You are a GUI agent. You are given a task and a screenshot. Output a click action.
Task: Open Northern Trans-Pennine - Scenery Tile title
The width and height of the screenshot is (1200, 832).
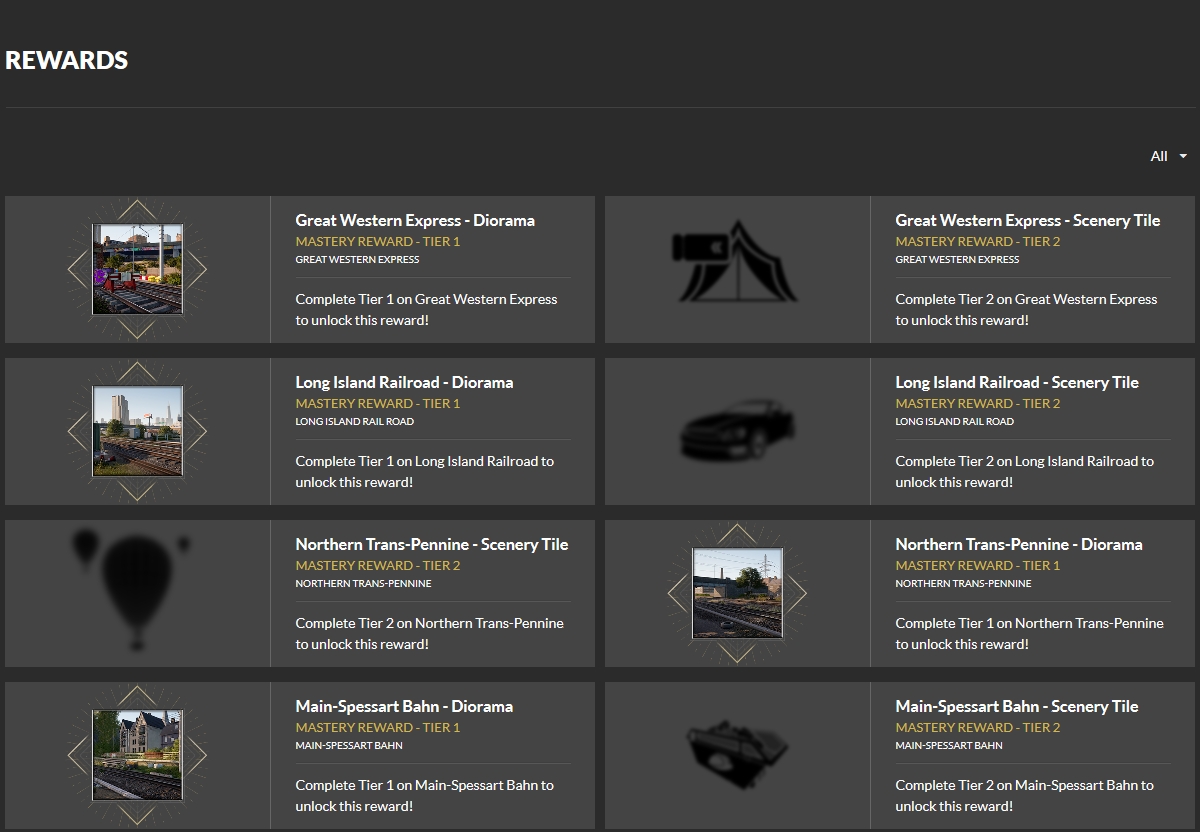coord(432,544)
